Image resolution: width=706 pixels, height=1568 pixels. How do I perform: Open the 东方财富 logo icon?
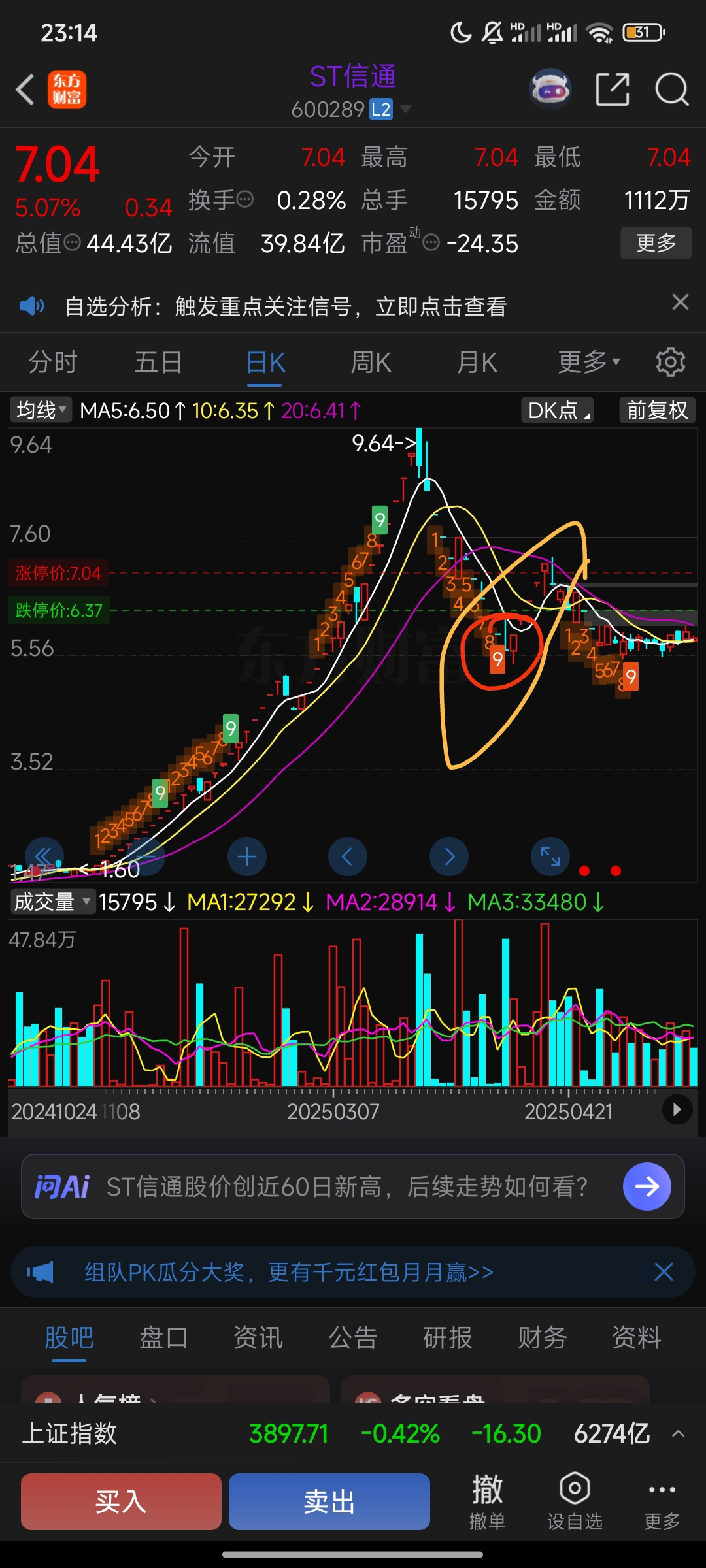(67, 90)
